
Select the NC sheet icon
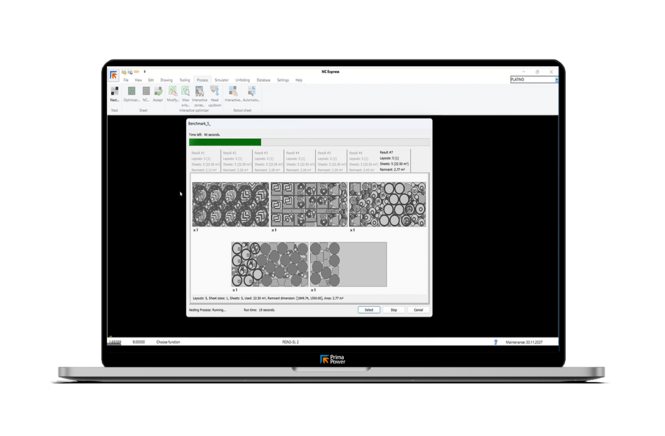pos(146,94)
